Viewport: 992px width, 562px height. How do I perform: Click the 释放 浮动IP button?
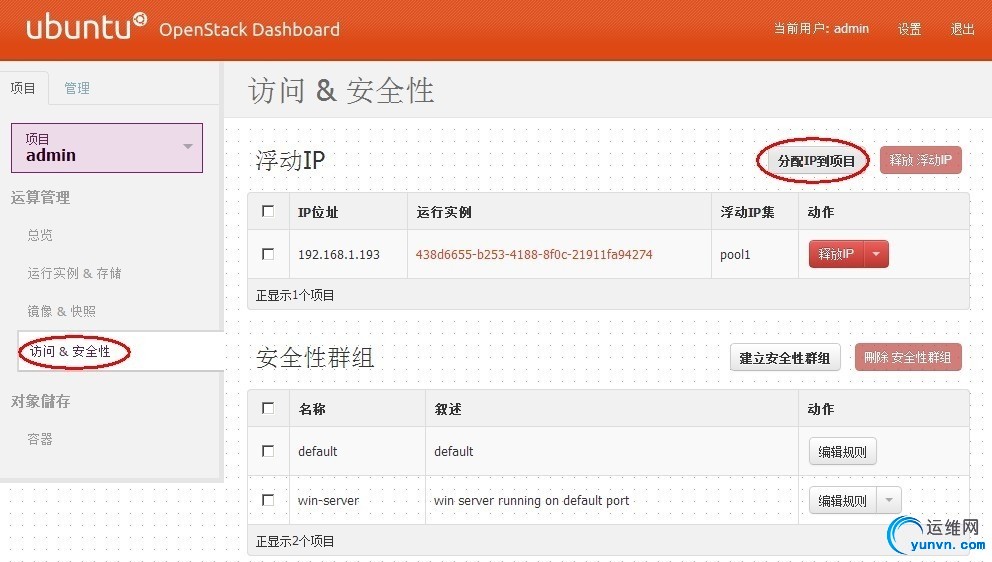(x=921, y=160)
